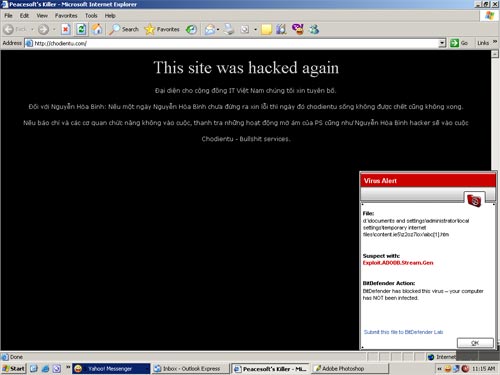
Task: Open the Back history dropdown arrow
Action: 33,30
